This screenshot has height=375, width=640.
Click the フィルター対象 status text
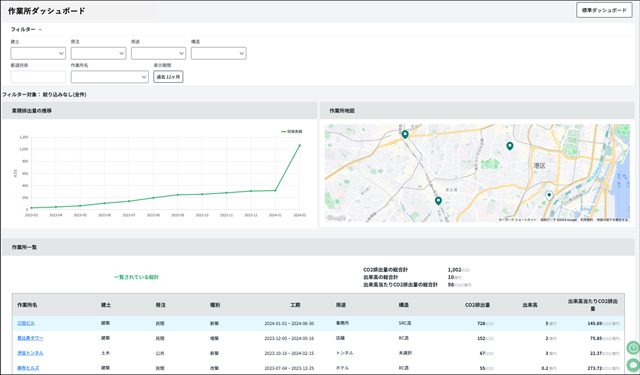click(x=44, y=95)
